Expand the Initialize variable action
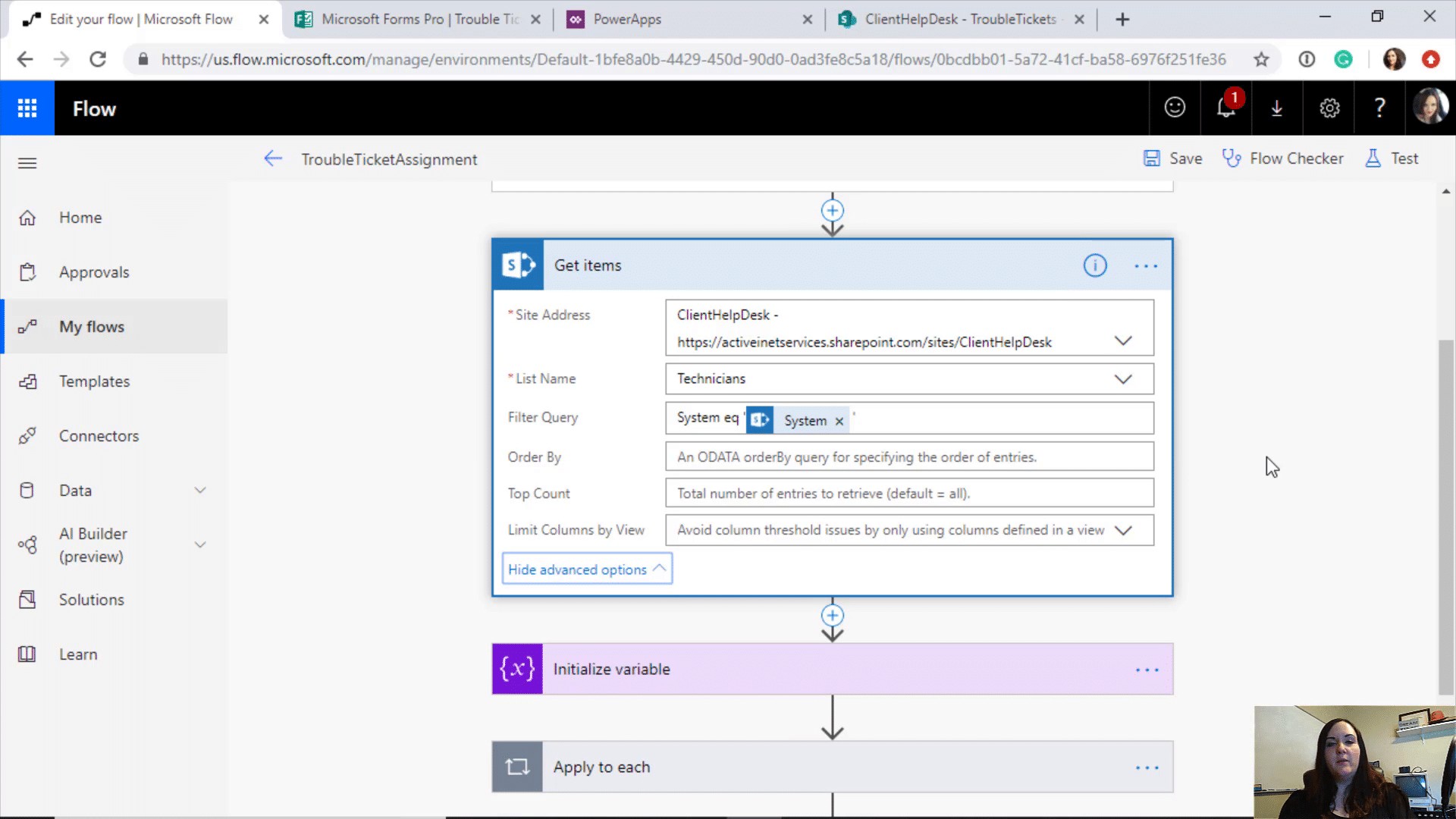Viewport: 1456px width, 819px height. click(834, 669)
